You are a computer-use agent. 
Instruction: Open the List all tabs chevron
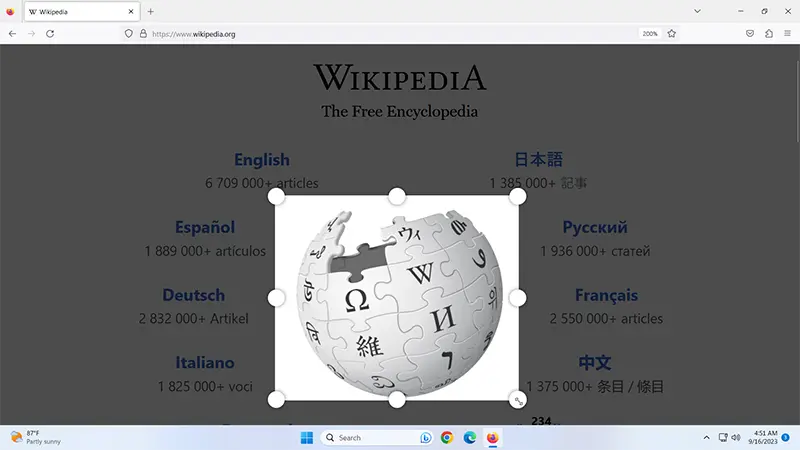click(x=697, y=11)
